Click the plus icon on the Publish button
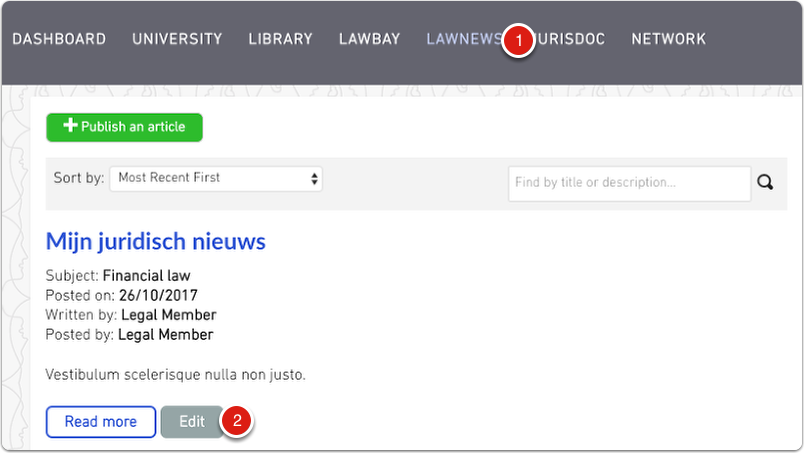This screenshot has height=453, width=804. 70,127
